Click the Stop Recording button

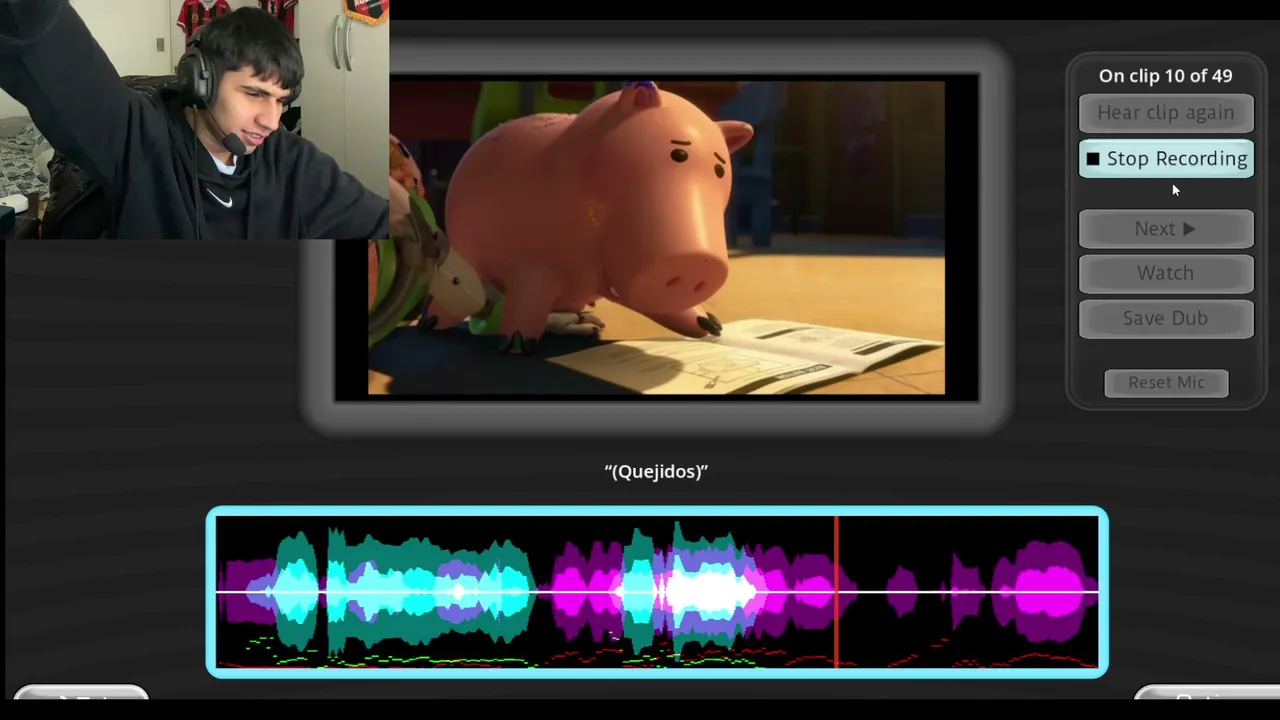pos(1166,159)
